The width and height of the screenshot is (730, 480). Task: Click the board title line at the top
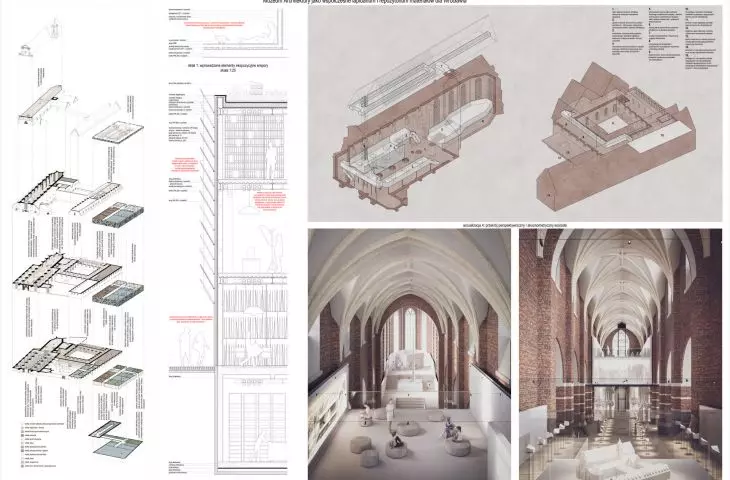365,2
